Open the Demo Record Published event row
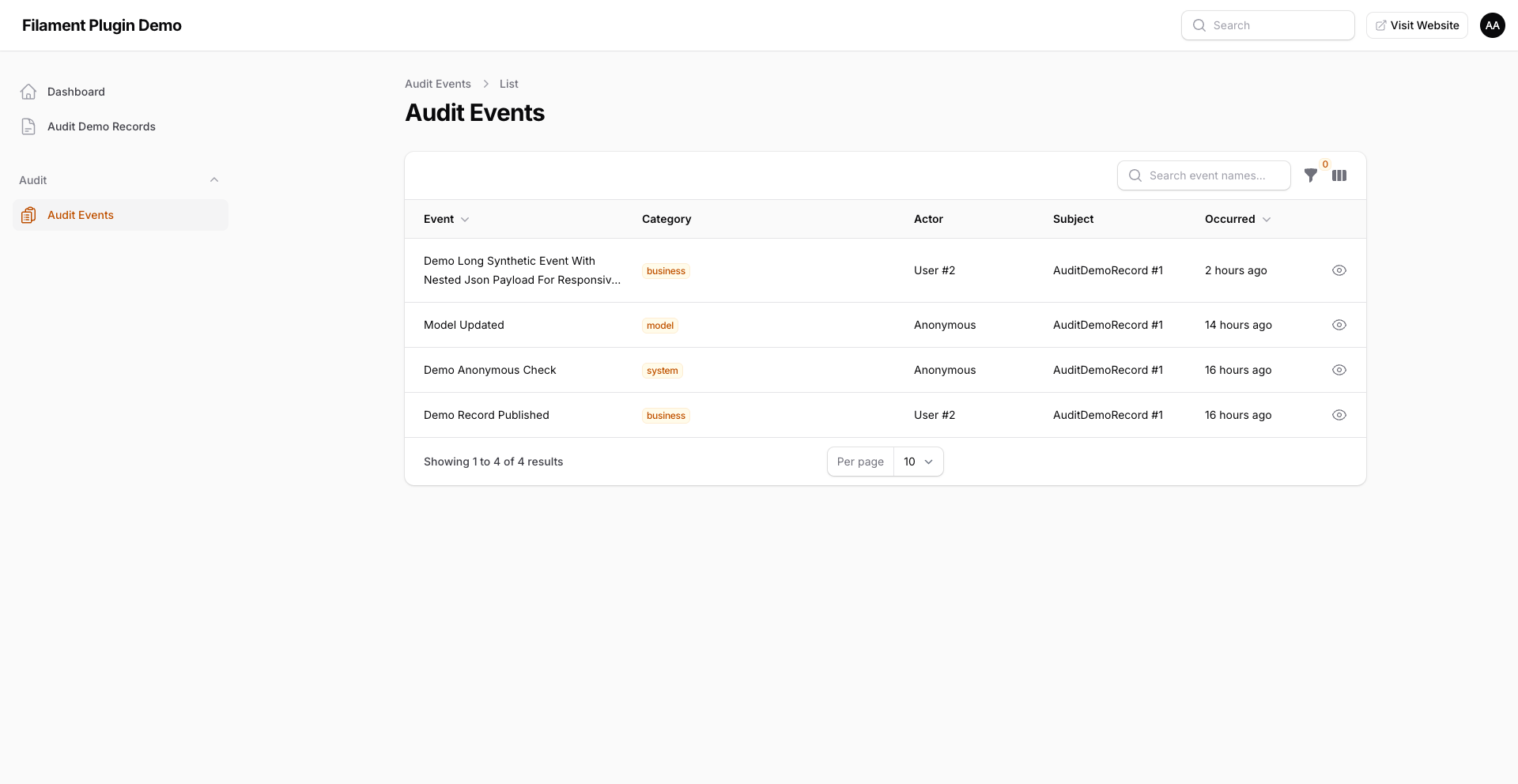The width and height of the screenshot is (1518, 784). [x=885, y=415]
